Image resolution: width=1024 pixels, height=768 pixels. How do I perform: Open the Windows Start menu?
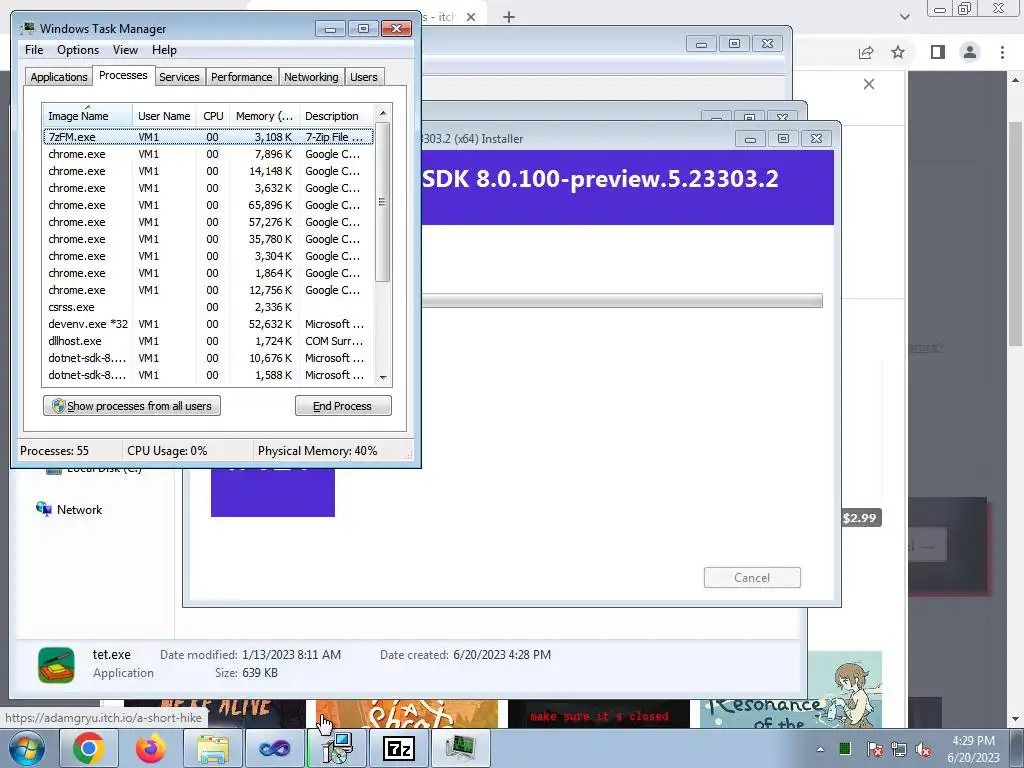click(27, 748)
